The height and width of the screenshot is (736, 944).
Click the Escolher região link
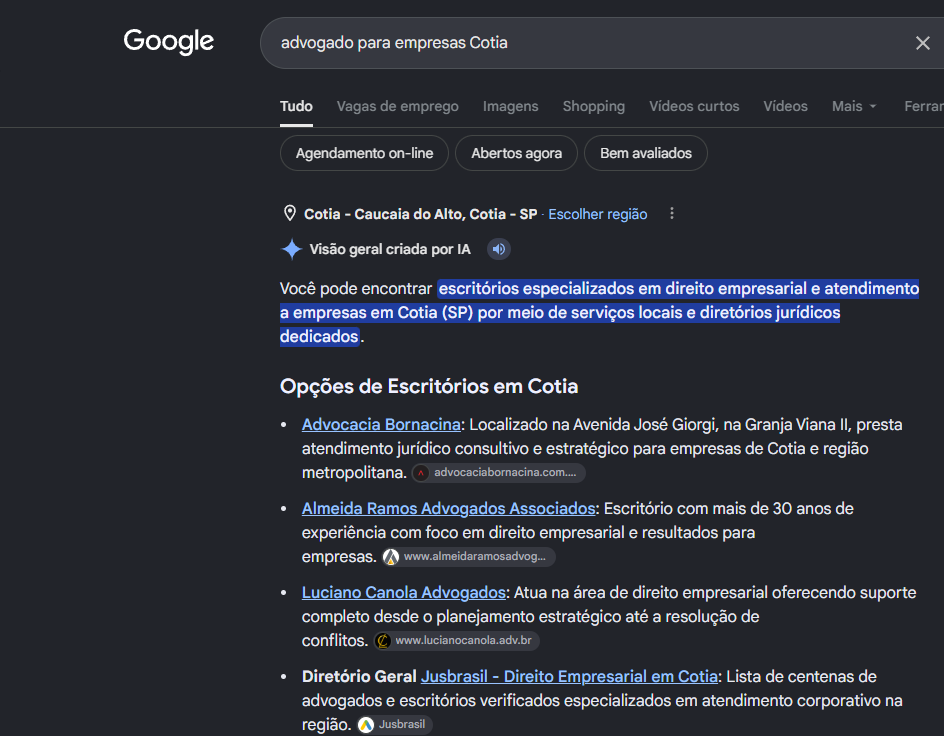(x=597, y=214)
